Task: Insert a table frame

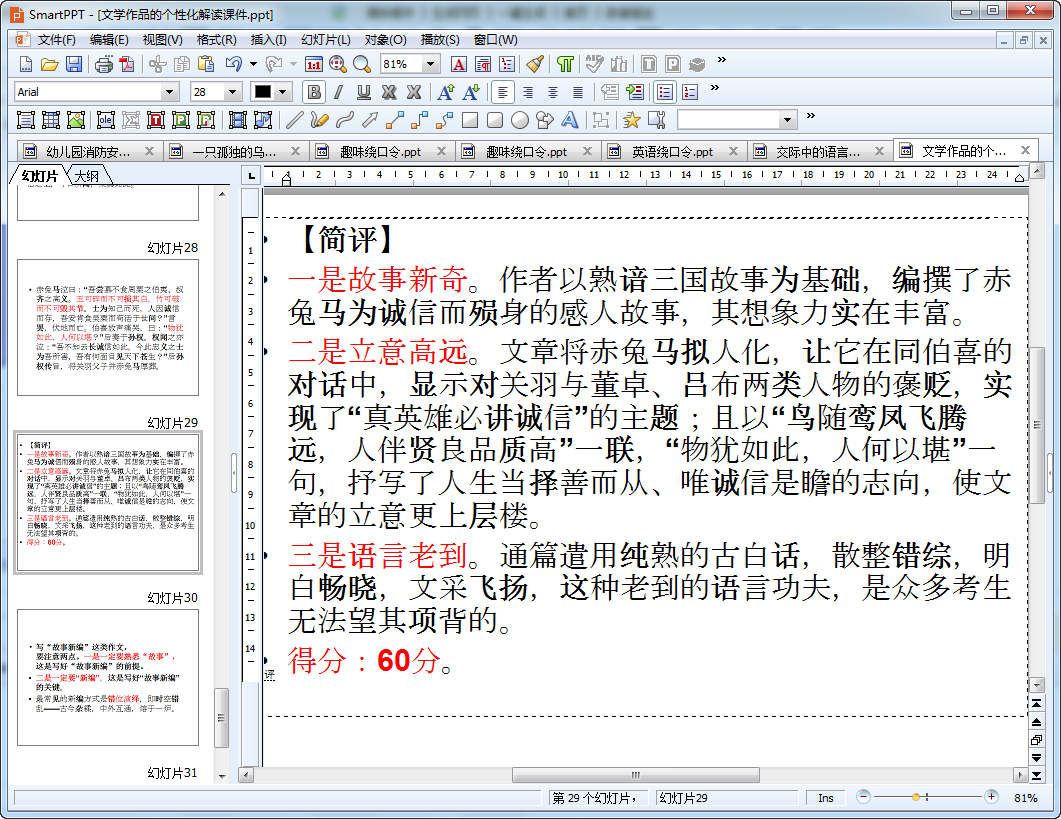Action: pyautogui.click(x=51, y=120)
